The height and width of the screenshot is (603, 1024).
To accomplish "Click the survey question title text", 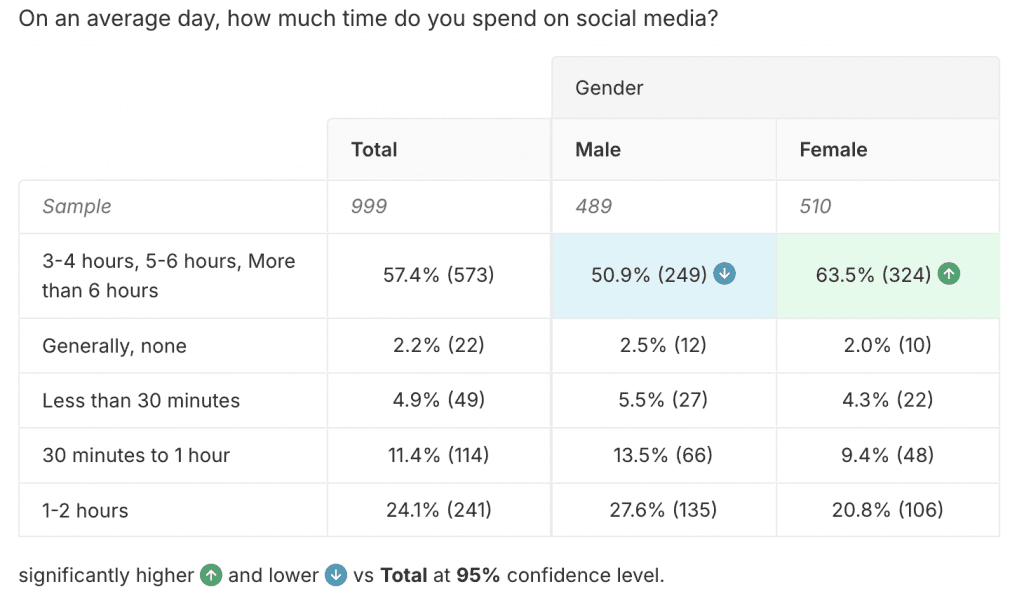I will 368,19.
